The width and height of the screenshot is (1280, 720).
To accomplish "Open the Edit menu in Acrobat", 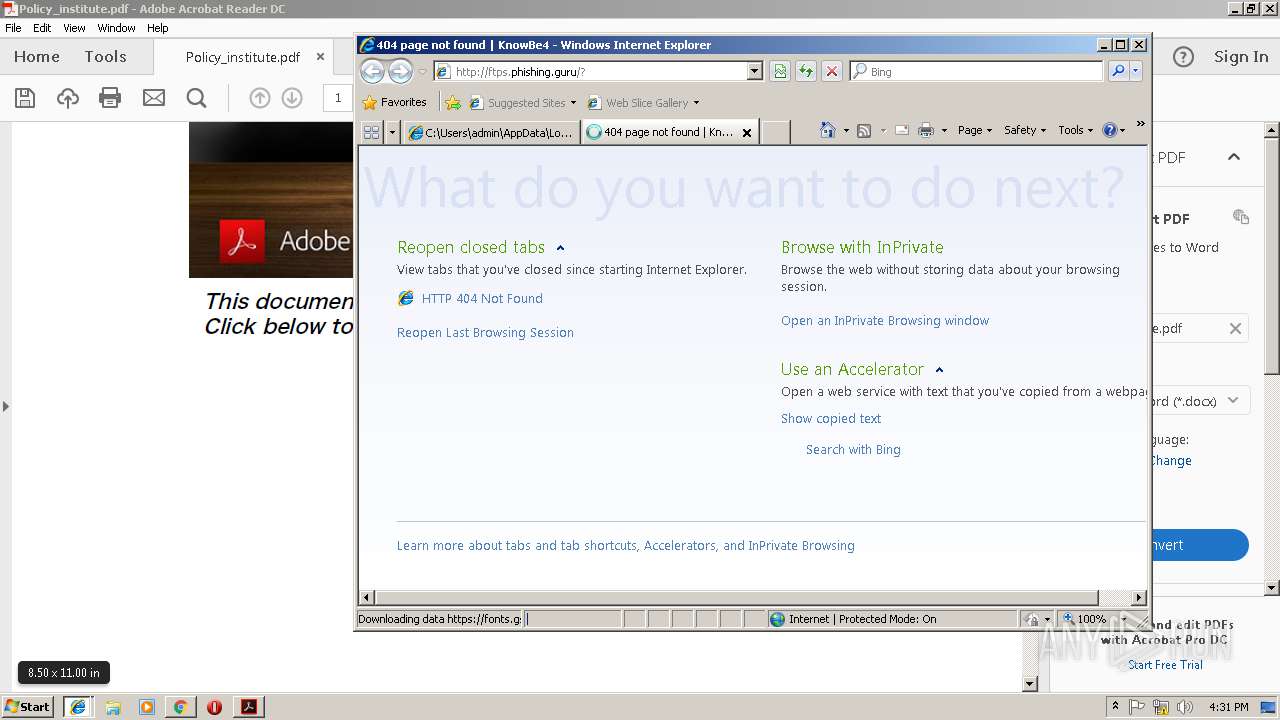I will [x=42, y=28].
